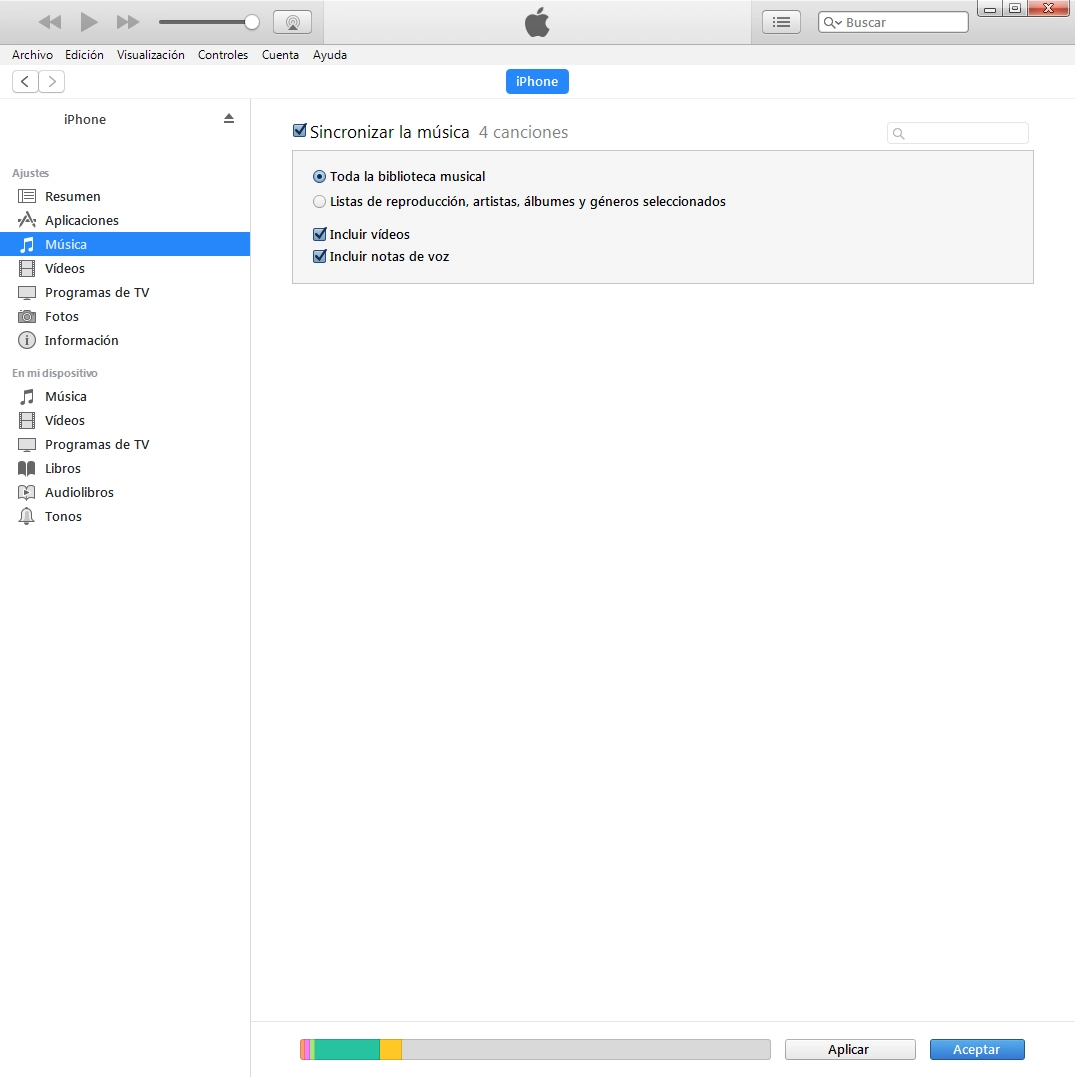Eject the iPhone device
The height and width of the screenshot is (1077, 1075).
click(229, 118)
